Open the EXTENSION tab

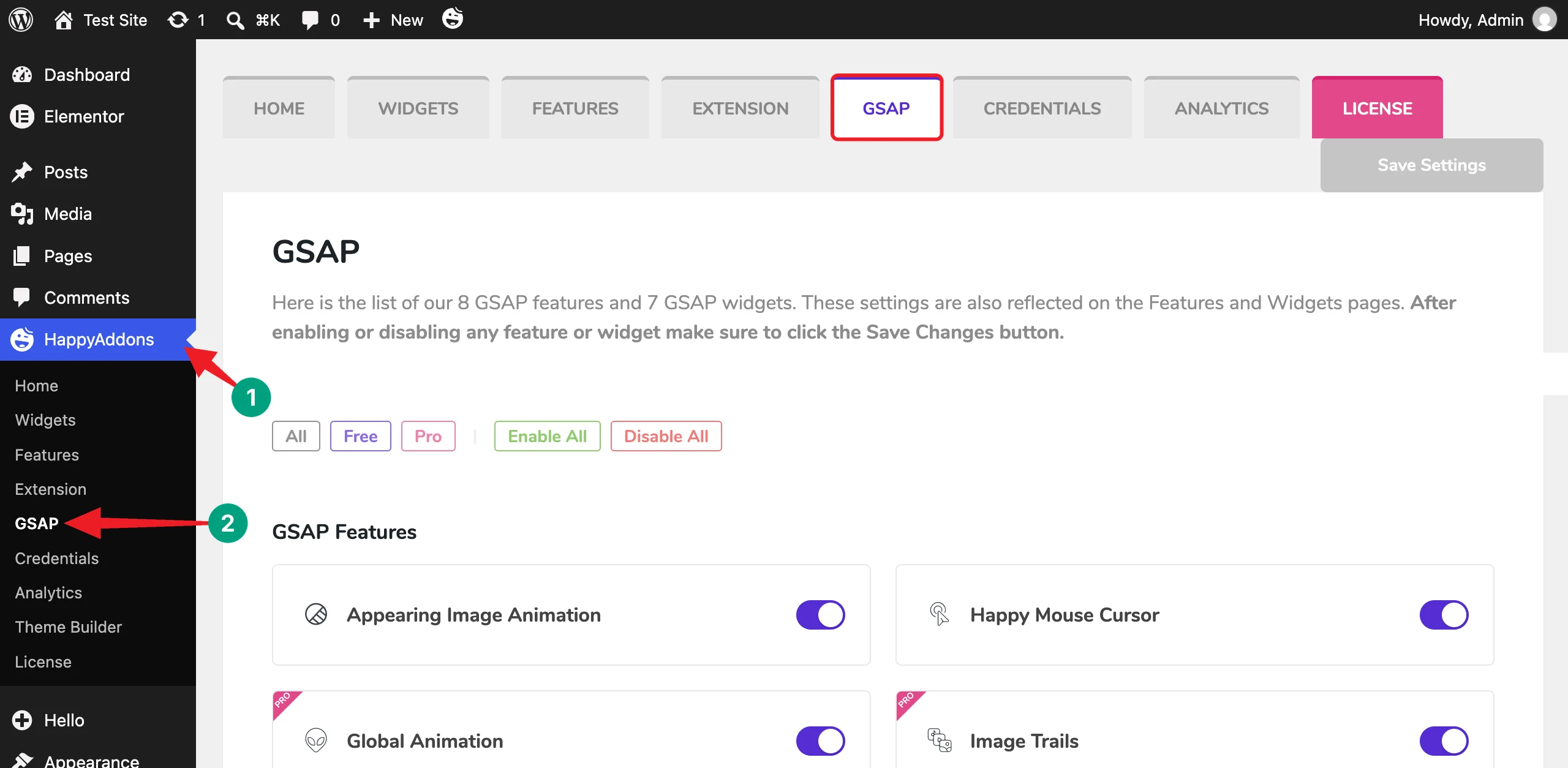pos(741,108)
